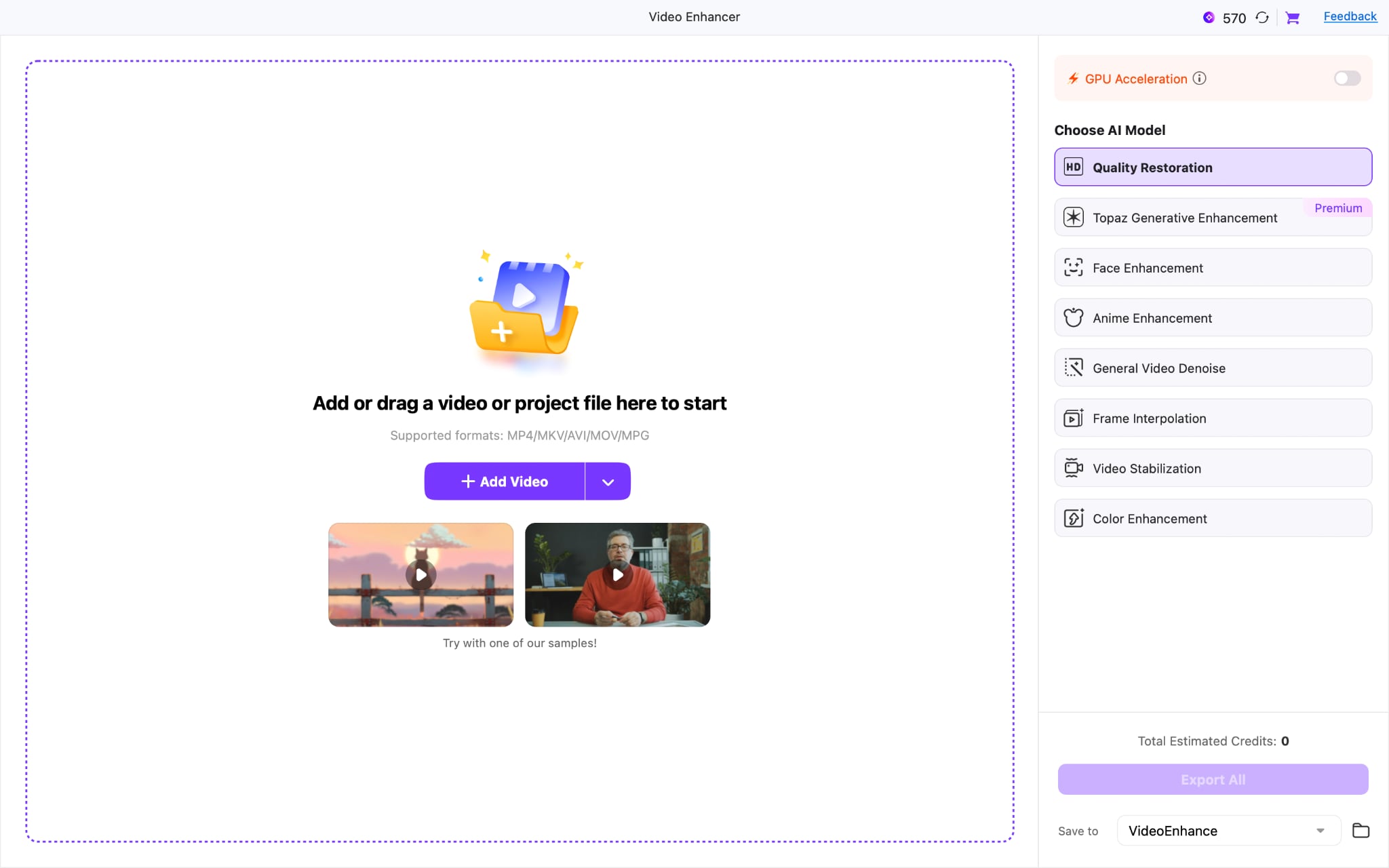The width and height of the screenshot is (1389, 868).
Task: Expand the Add Video options dropdown
Action: point(607,481)
